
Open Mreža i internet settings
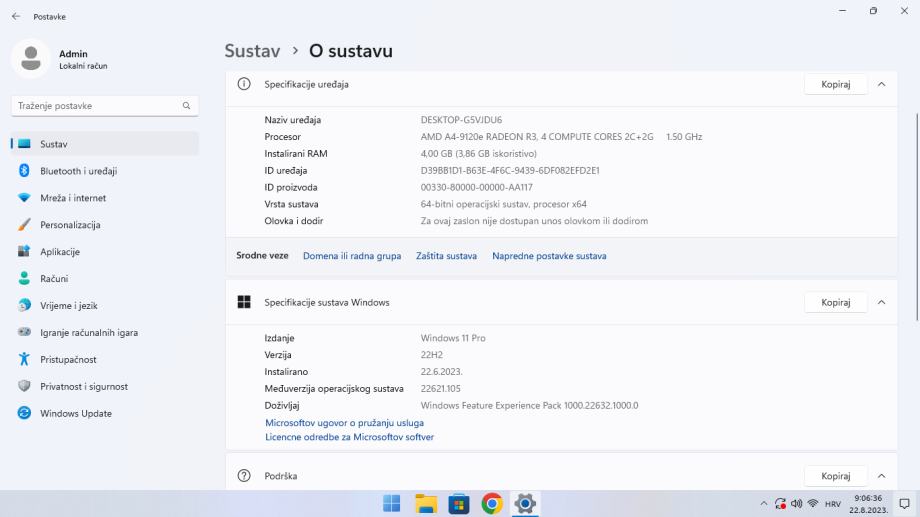point(105,198)
